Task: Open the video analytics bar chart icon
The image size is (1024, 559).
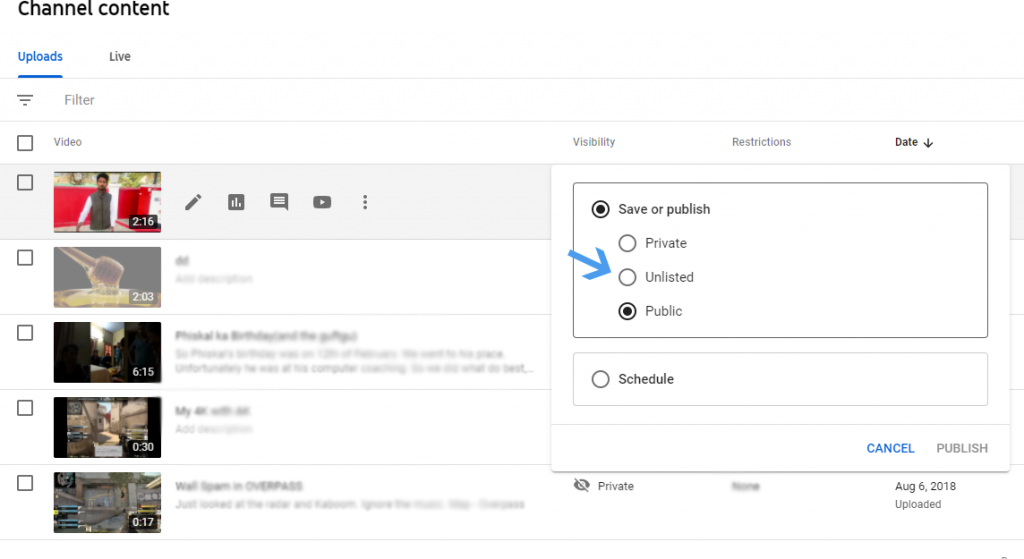Action: tap(236, 202)
